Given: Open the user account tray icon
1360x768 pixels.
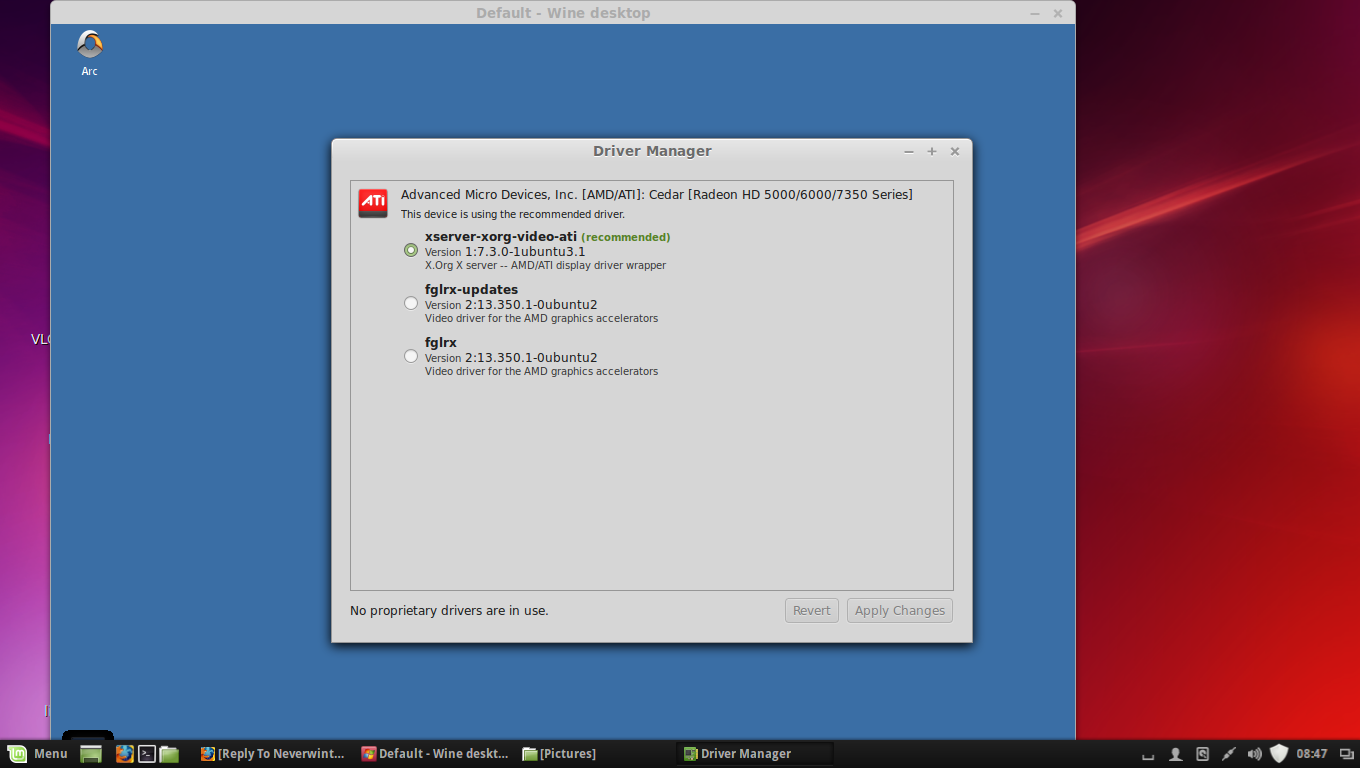Looking at the screenshot, I should click(x=1176, y=754).
